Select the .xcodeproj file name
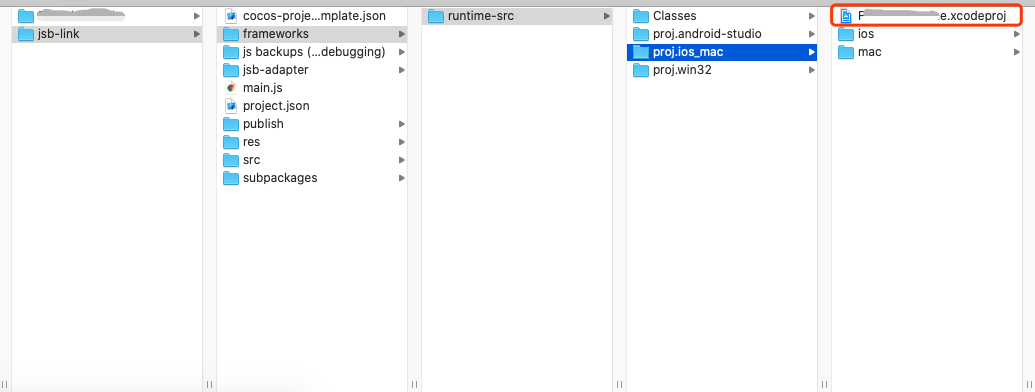 click(932, 16)
